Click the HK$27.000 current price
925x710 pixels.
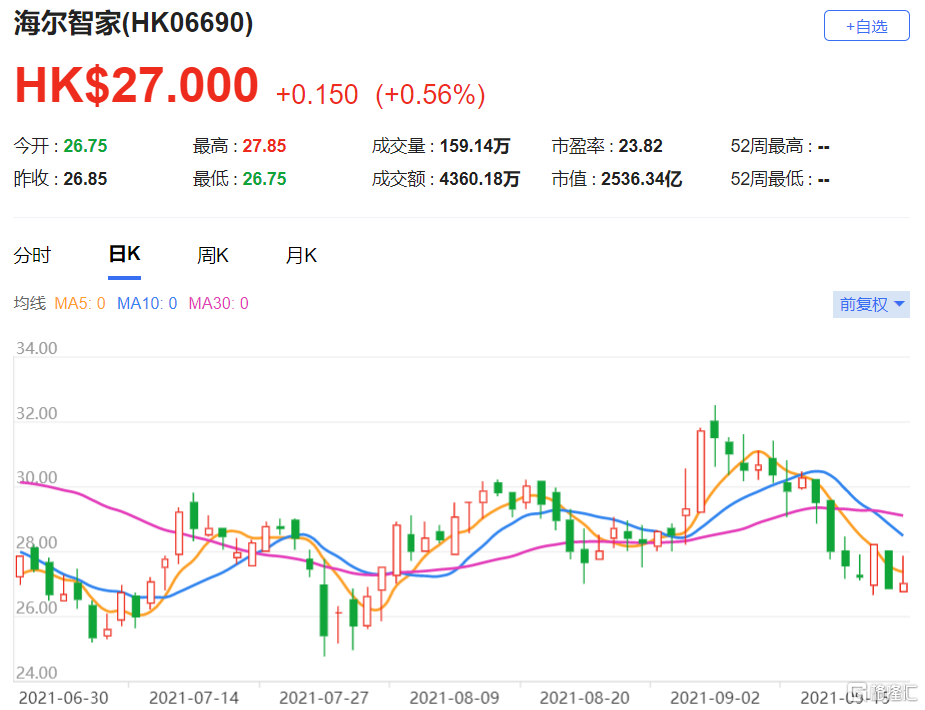(136, 86)
